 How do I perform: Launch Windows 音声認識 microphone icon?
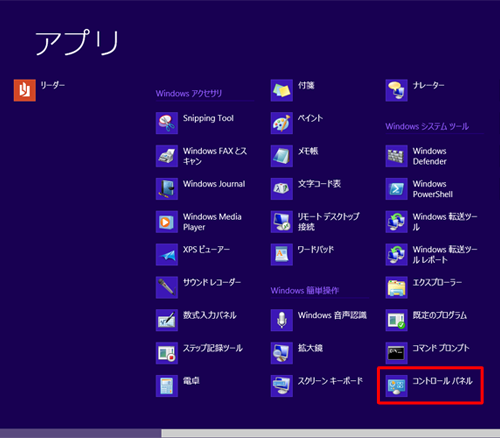(x=282, y=320)
